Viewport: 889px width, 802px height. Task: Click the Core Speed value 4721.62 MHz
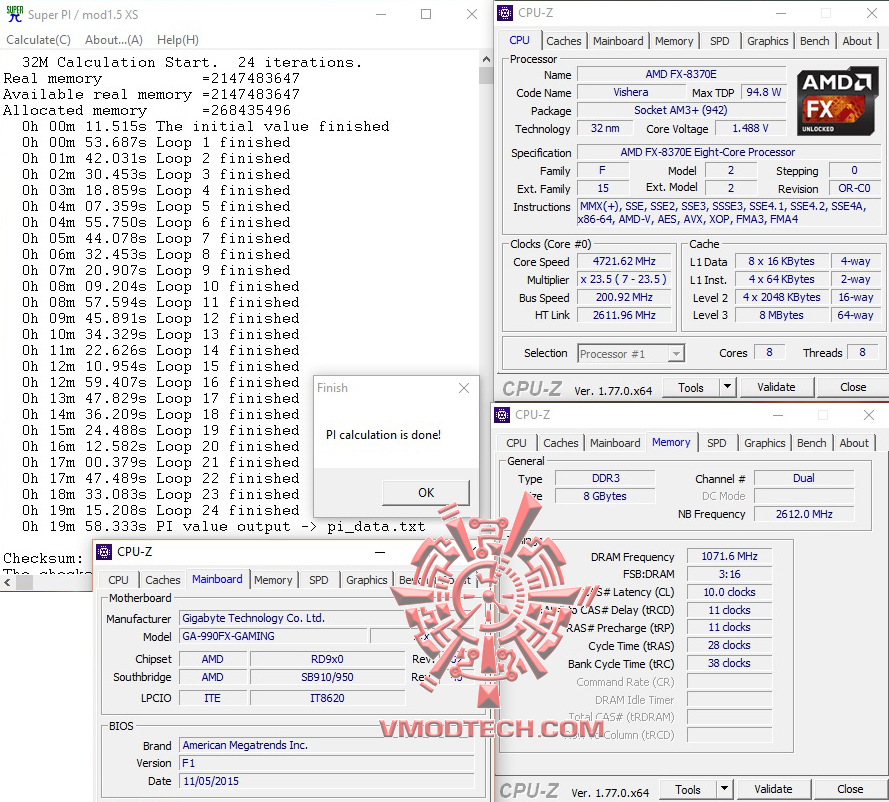pos(624,261)
